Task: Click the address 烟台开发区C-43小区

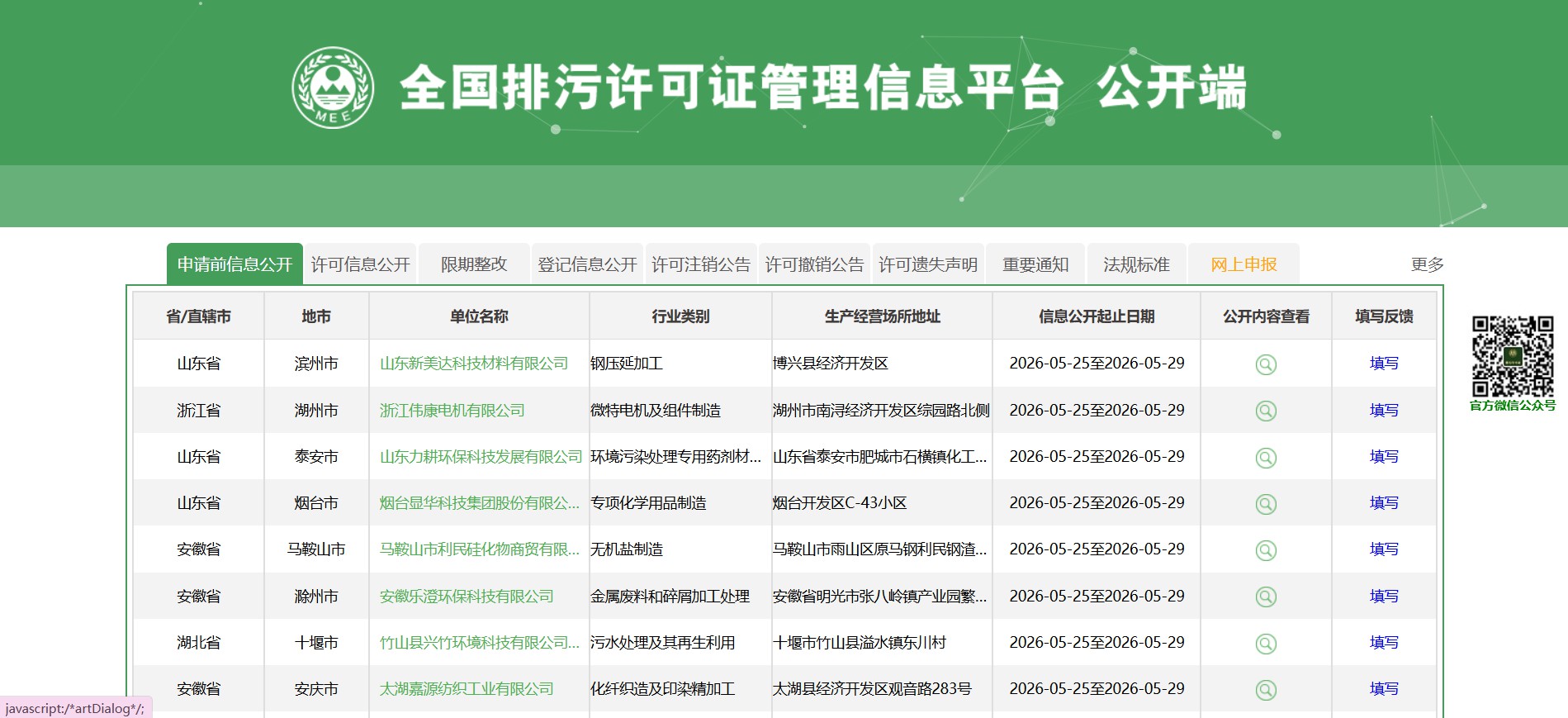Action: click(840, 503)
